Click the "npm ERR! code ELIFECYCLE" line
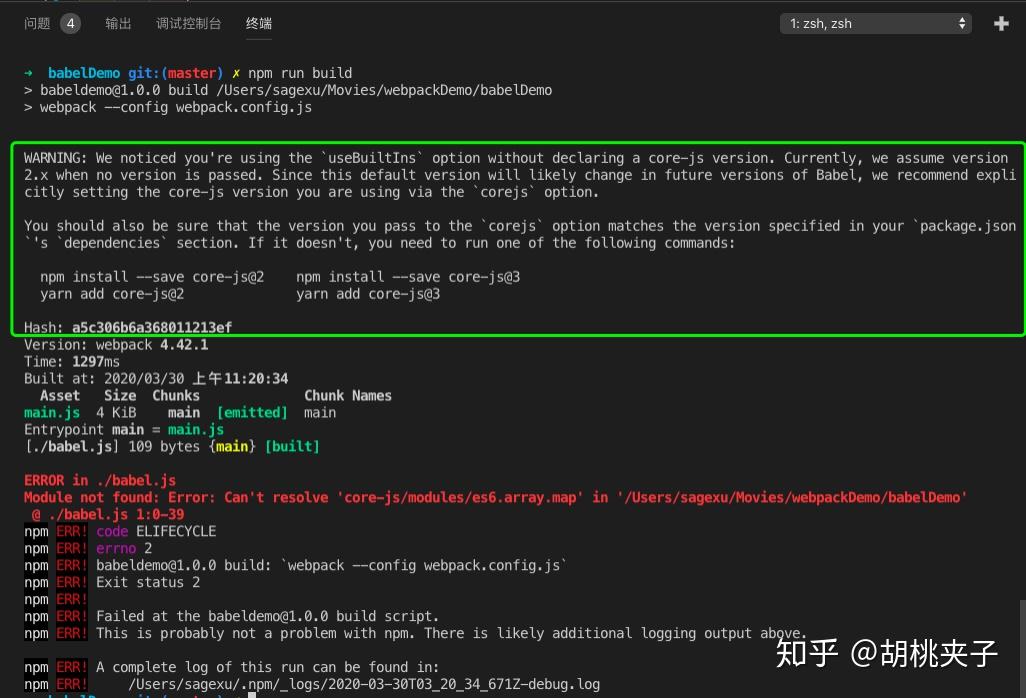The width and height of the screenshot is (1026, 698). (x=120, y=531)
